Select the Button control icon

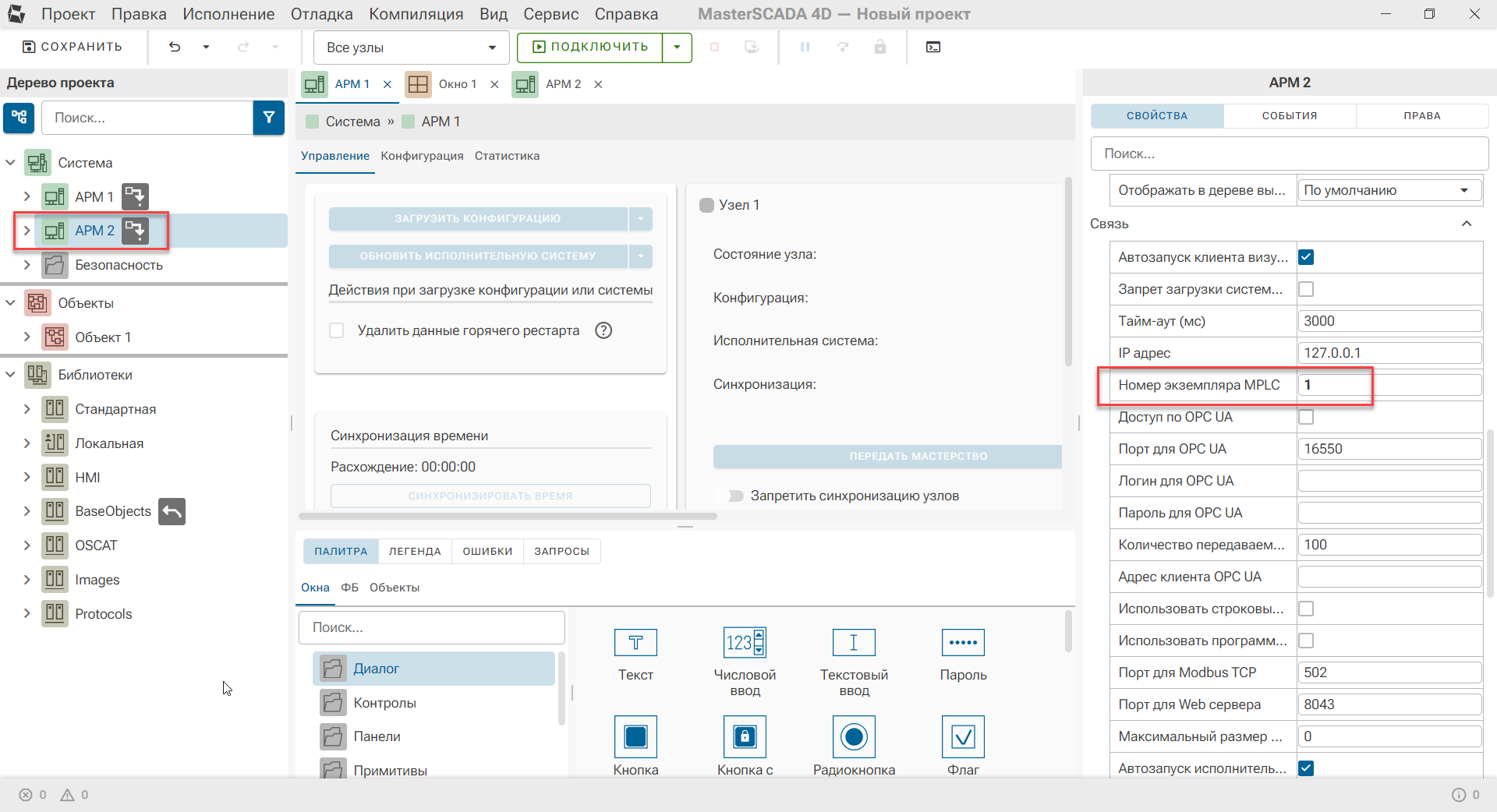(635, 736)
